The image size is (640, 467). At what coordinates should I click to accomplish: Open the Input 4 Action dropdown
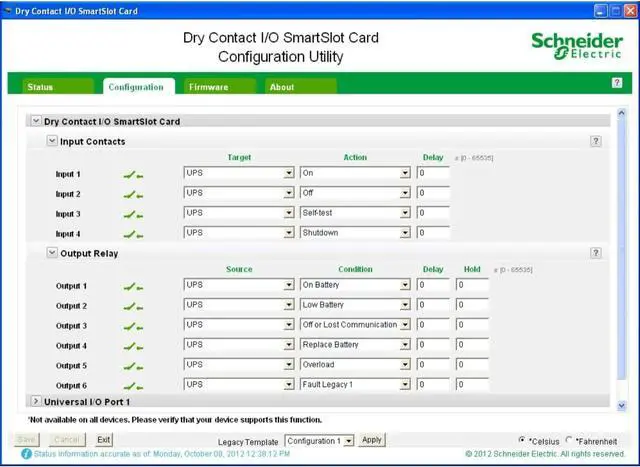(x=405, y=233)
